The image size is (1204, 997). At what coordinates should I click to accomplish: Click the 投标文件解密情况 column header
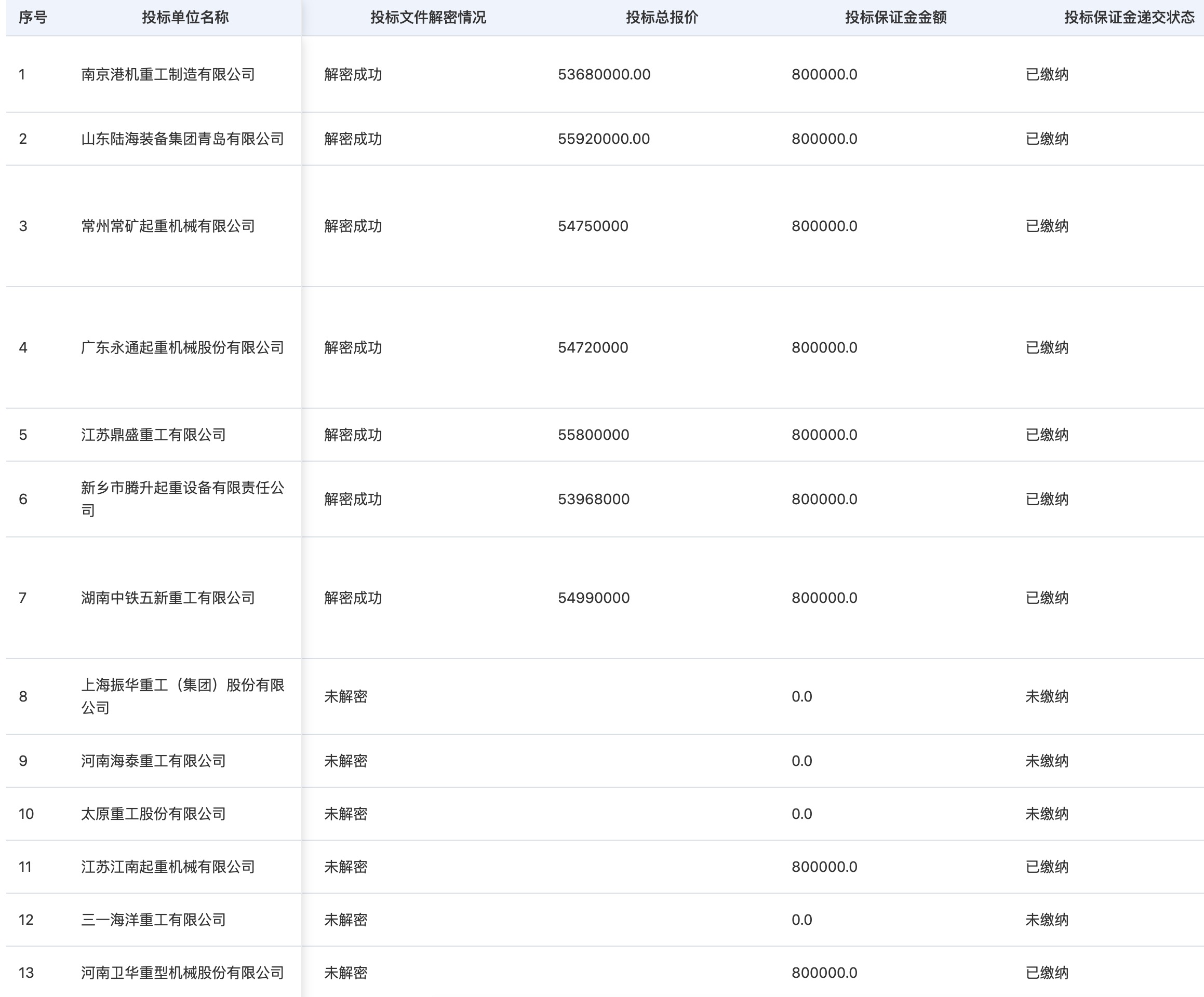(427, 17)
